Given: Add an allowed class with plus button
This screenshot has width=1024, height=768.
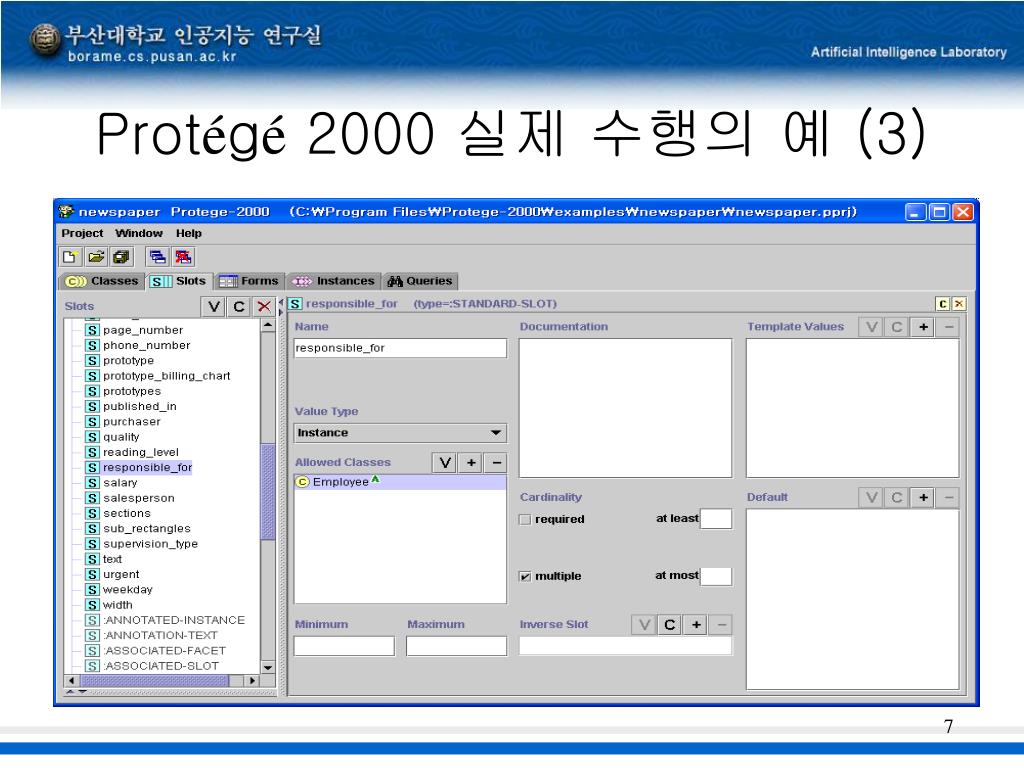Looking at the screenshot, I should tap(470, 462).
